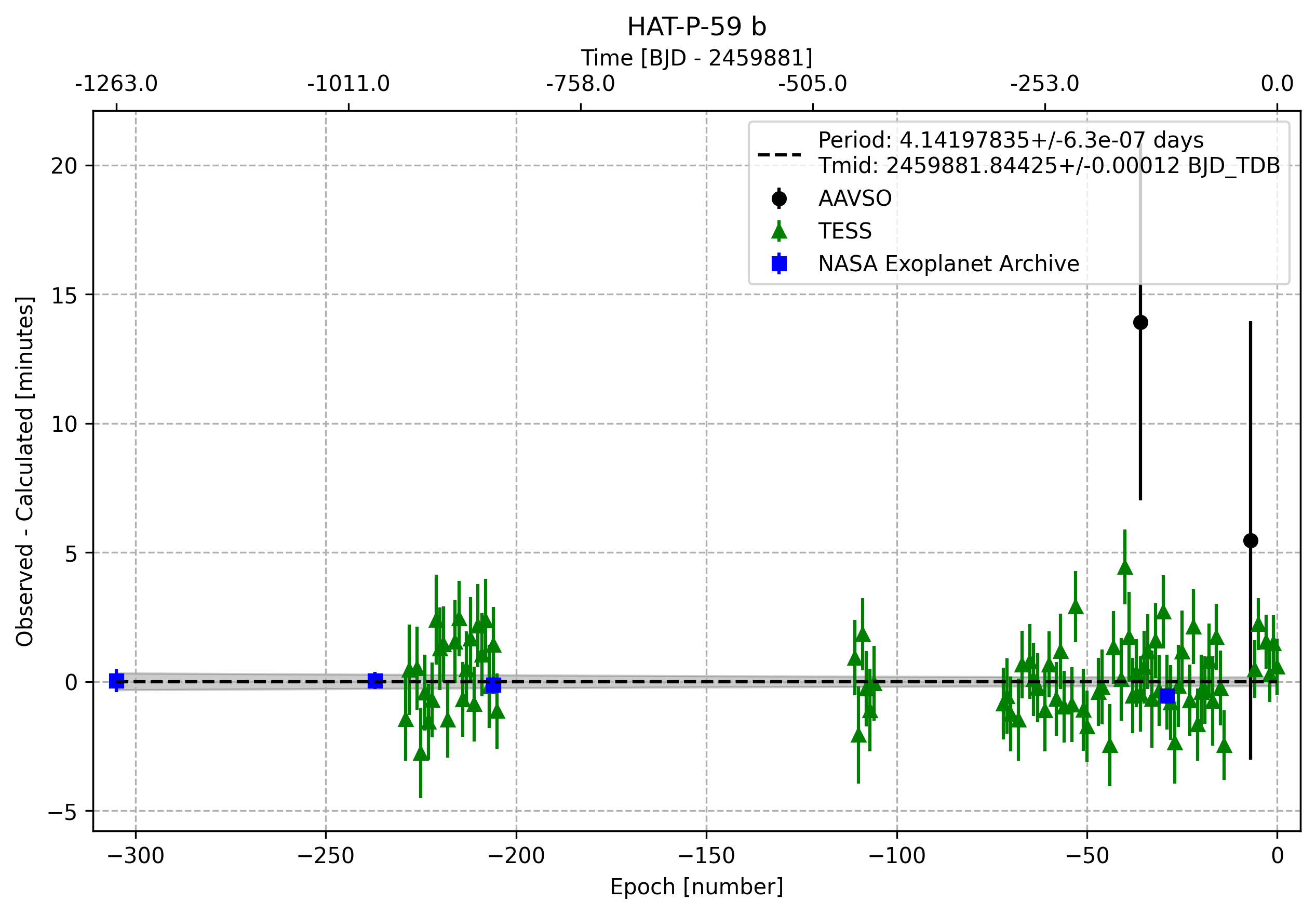1316x914 pixels.
Task: Click the "Epoch [number]" axis label
Action: 696,886
